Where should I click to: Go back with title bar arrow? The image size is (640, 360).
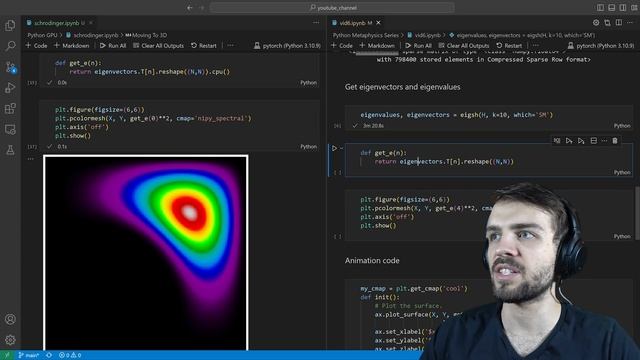point(190,7)
